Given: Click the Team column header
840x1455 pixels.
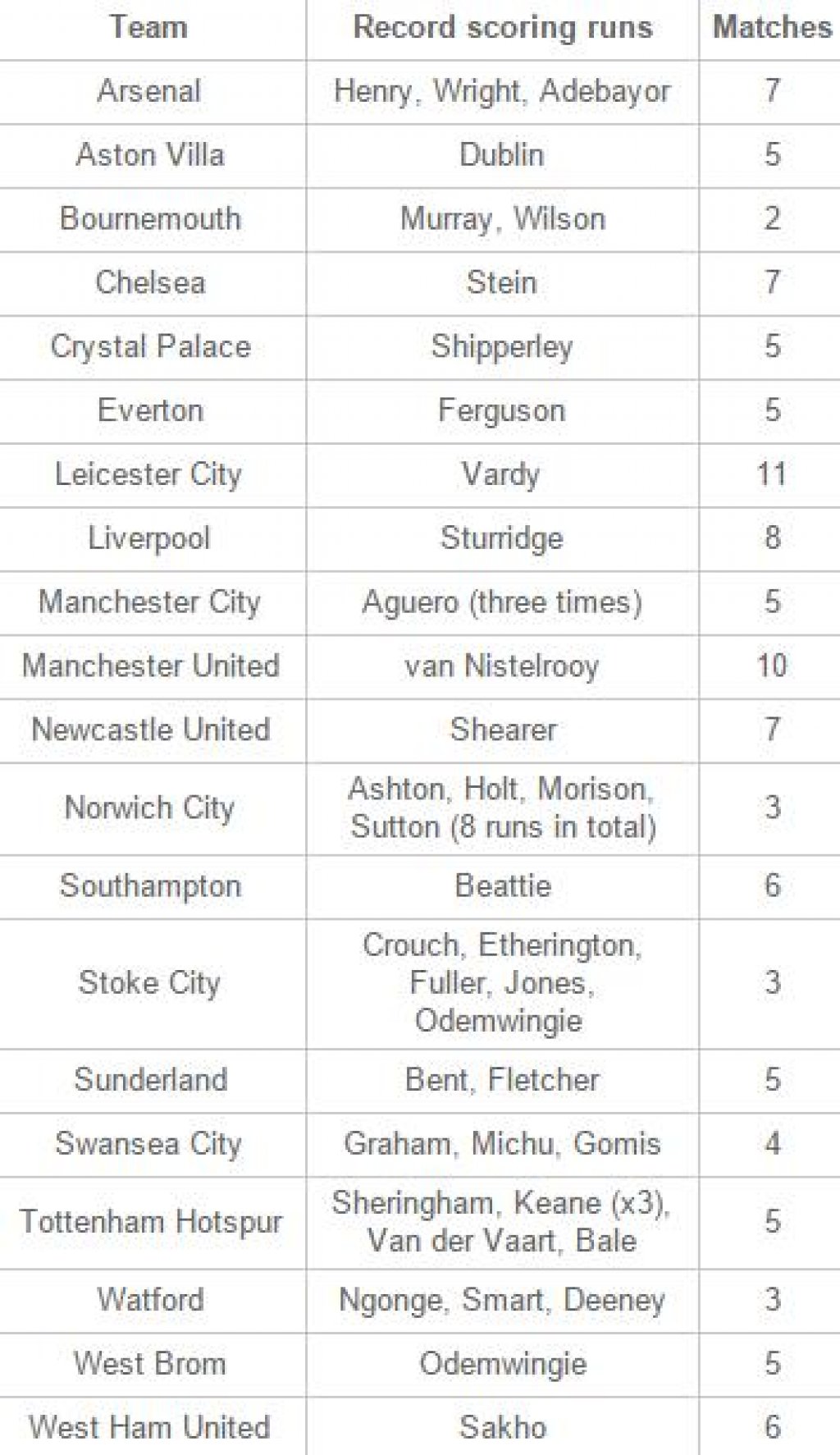Looking at the screenshot, I should click(x=149, y=28).
